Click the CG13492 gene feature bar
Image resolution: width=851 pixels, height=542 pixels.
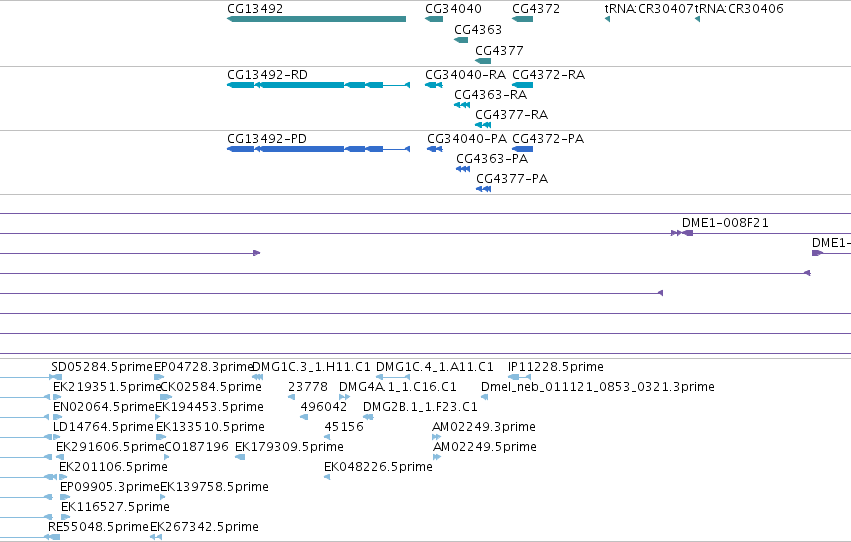tap(316, 19)
